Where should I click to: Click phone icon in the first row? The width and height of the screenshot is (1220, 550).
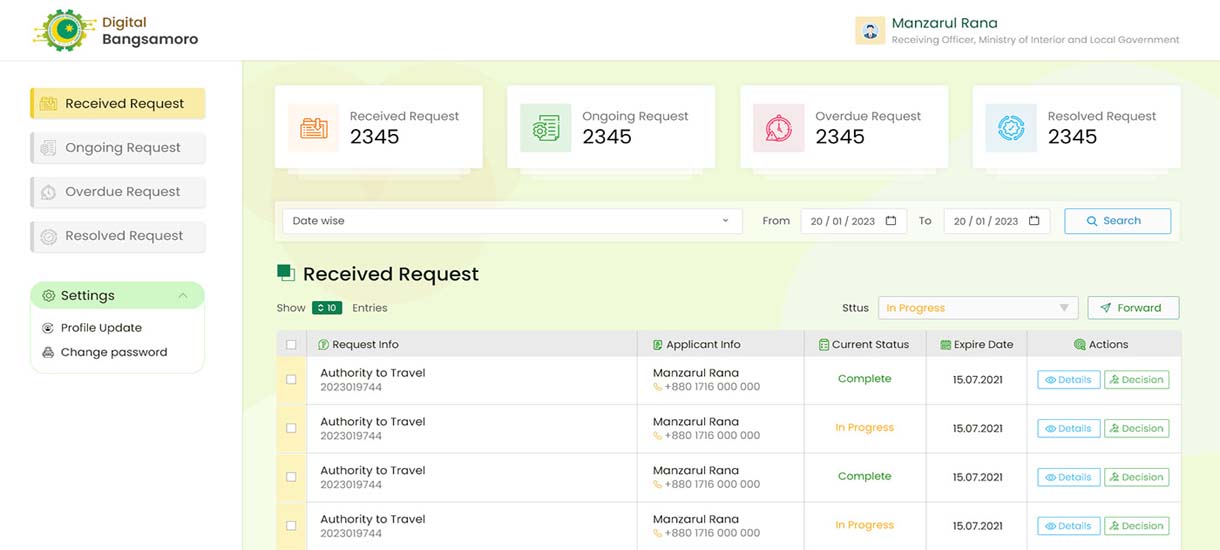coord(658,387)
